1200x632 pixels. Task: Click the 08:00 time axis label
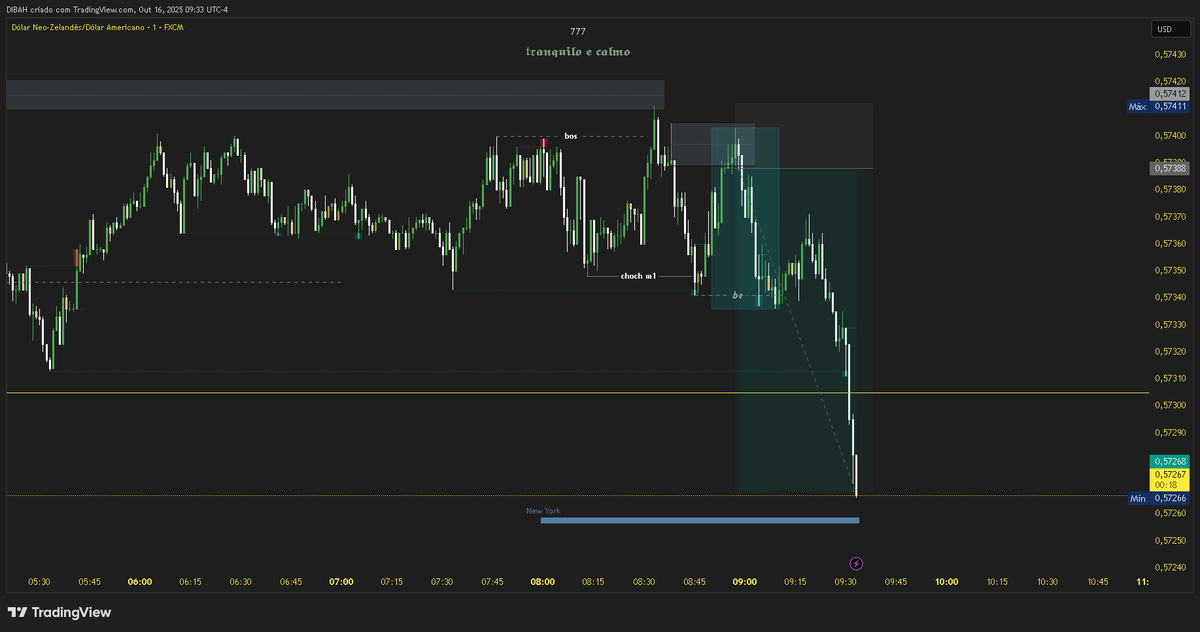(x=543, y=582)
